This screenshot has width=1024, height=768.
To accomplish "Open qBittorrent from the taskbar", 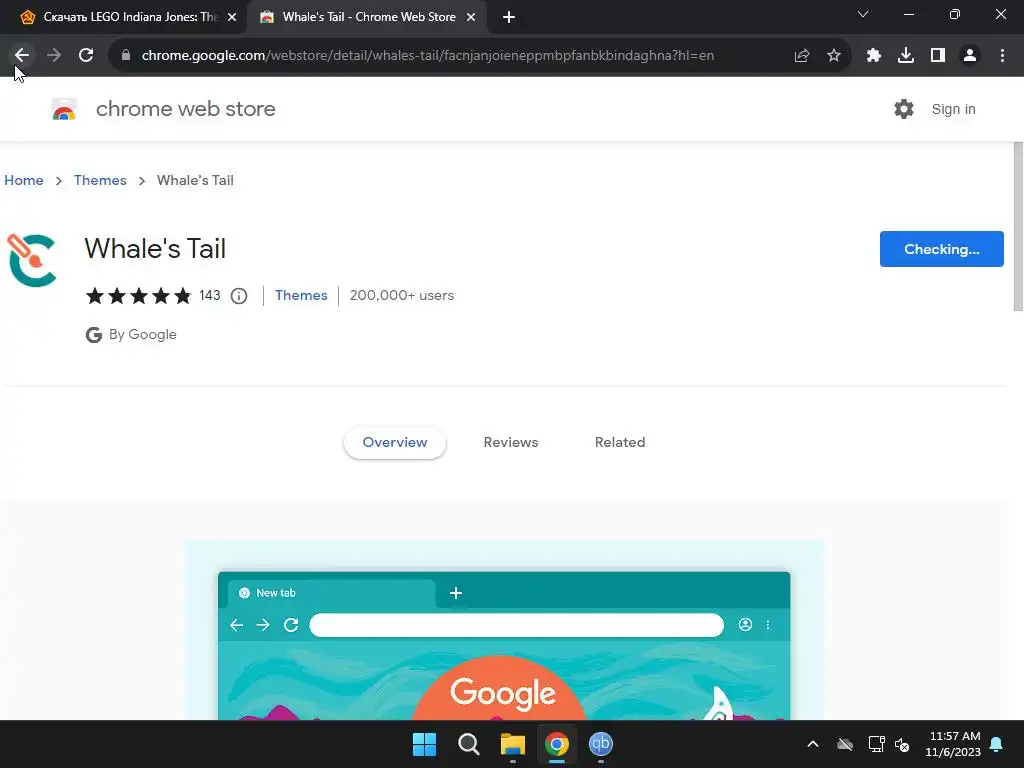I will (x=601, y=744).
